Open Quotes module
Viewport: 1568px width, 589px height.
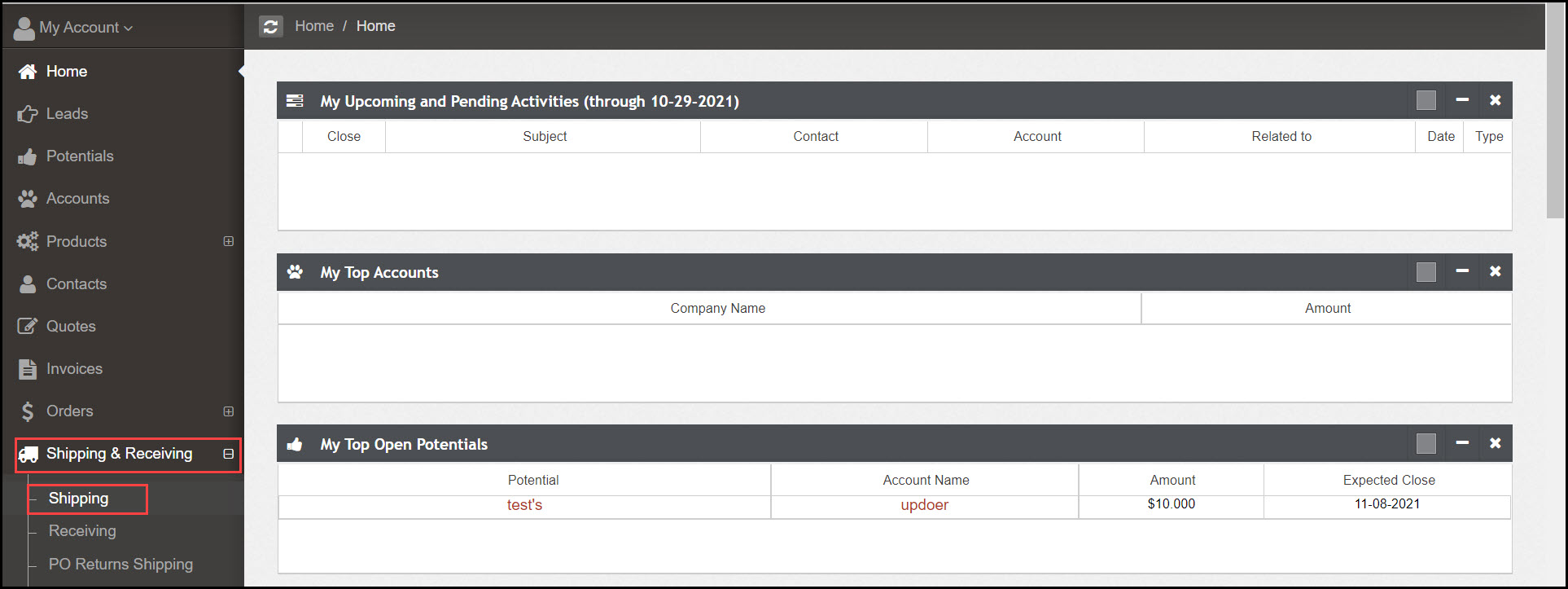pyautogui.click(x=71, y=326)
